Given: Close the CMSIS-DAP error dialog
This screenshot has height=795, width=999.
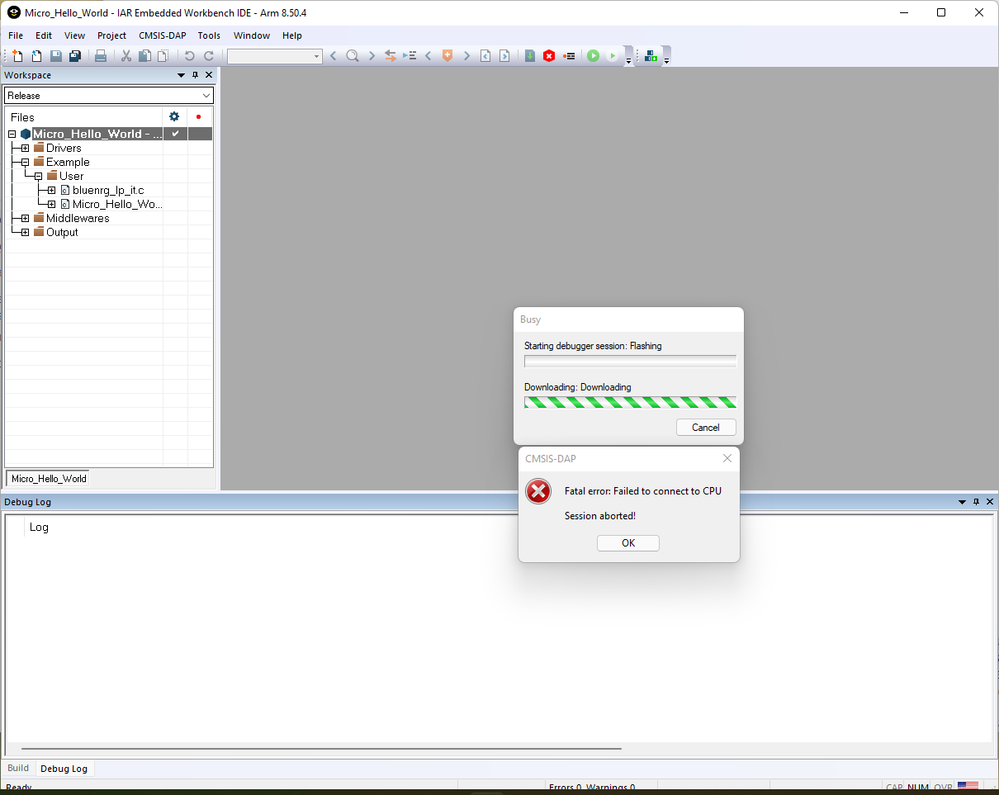Looking at the screenshot, I should tap(727, 458).
